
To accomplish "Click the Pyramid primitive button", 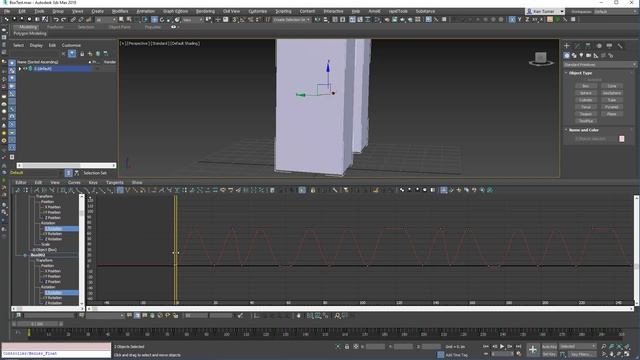I will click(x=611, y=107).
